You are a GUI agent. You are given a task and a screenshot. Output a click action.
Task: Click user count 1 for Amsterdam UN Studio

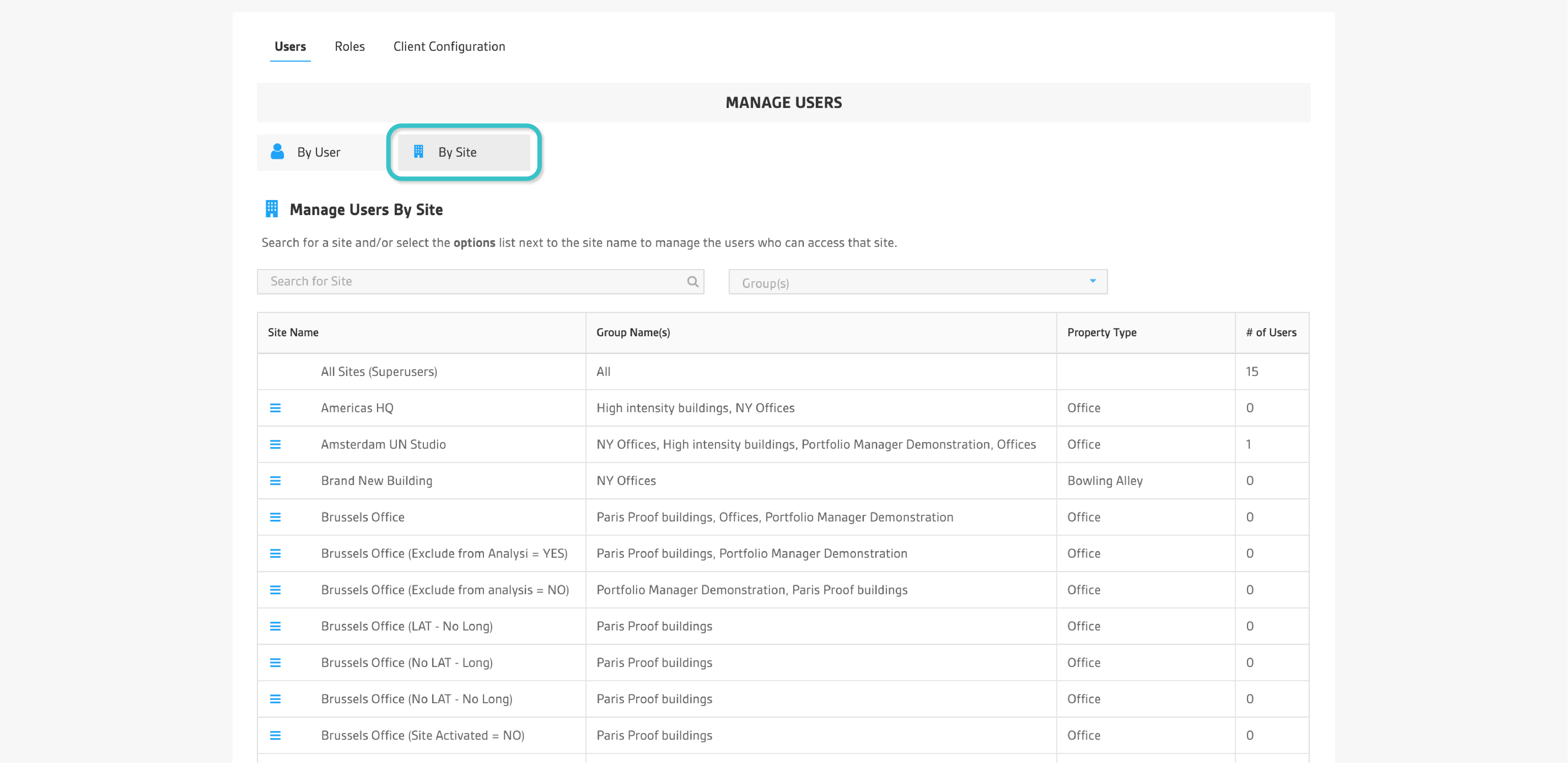[1248, 444]
